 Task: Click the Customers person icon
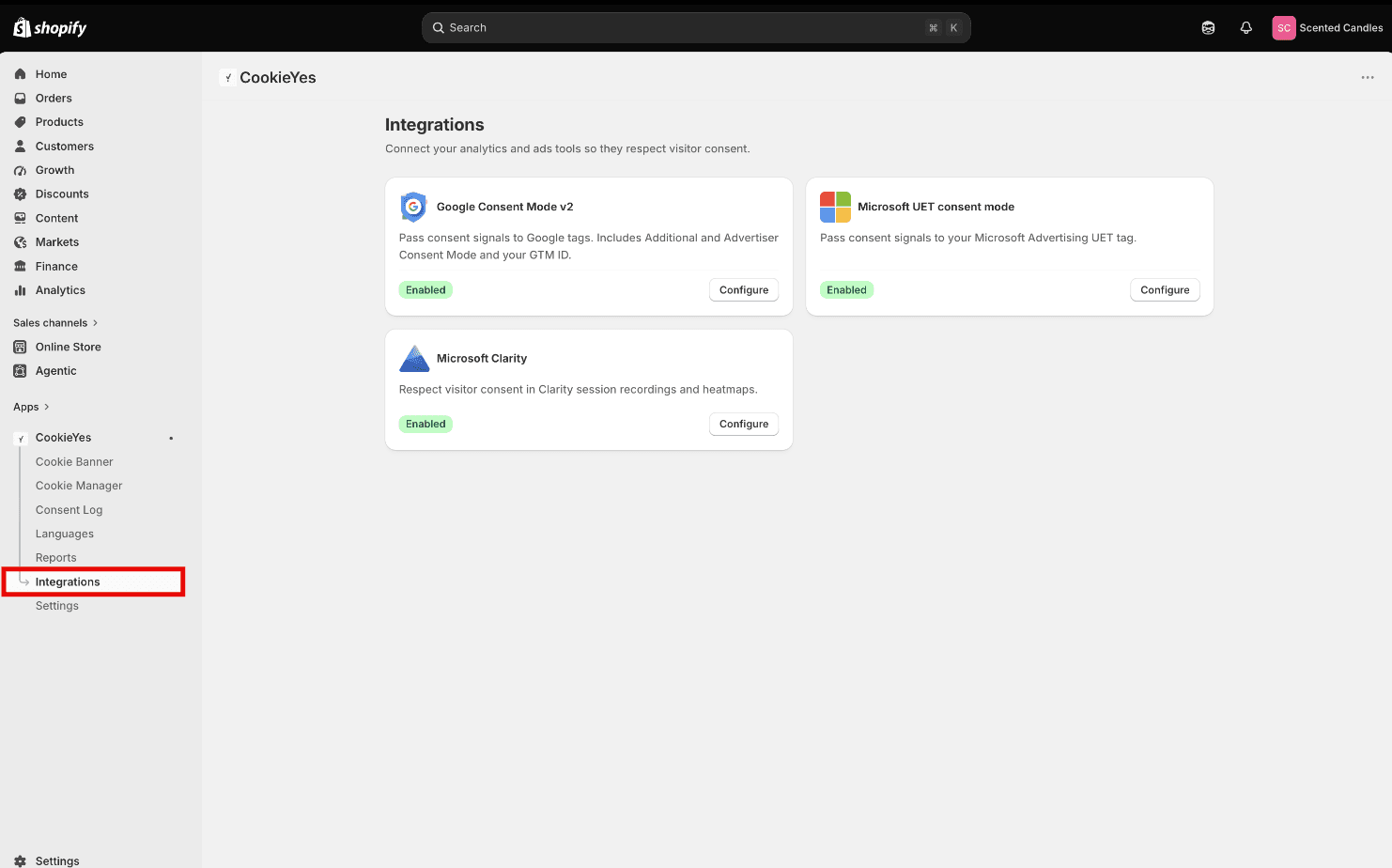tap(20, 147)
